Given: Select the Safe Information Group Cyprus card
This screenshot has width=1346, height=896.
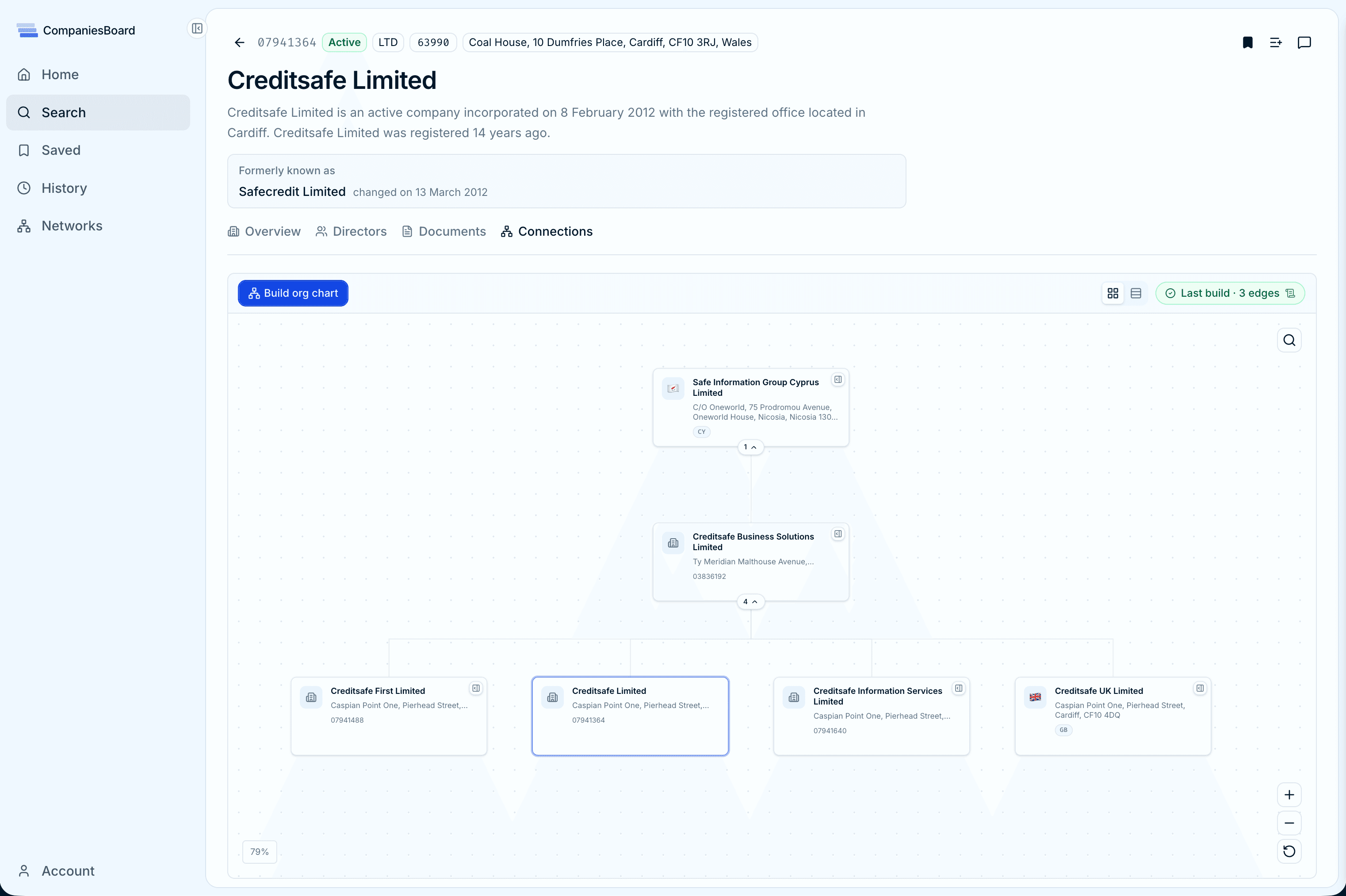Looking at the screenshot, I should click(751, 407).
